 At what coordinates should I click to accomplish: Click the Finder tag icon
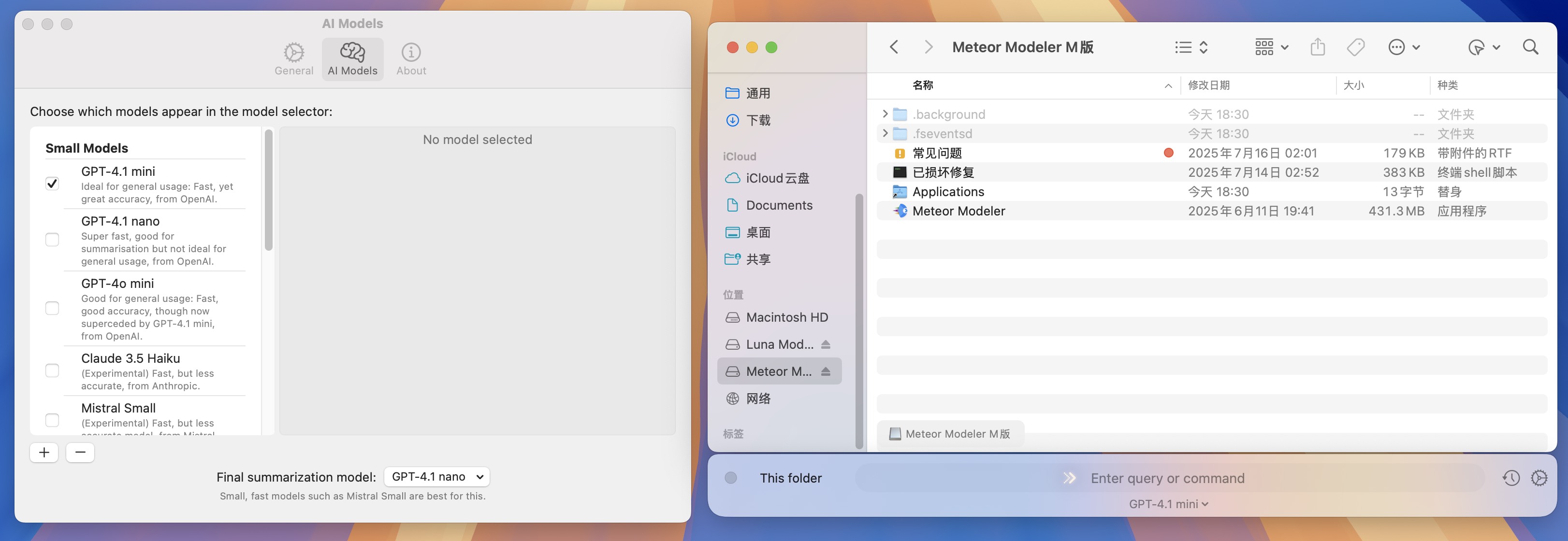click(x=1355, y=47)
